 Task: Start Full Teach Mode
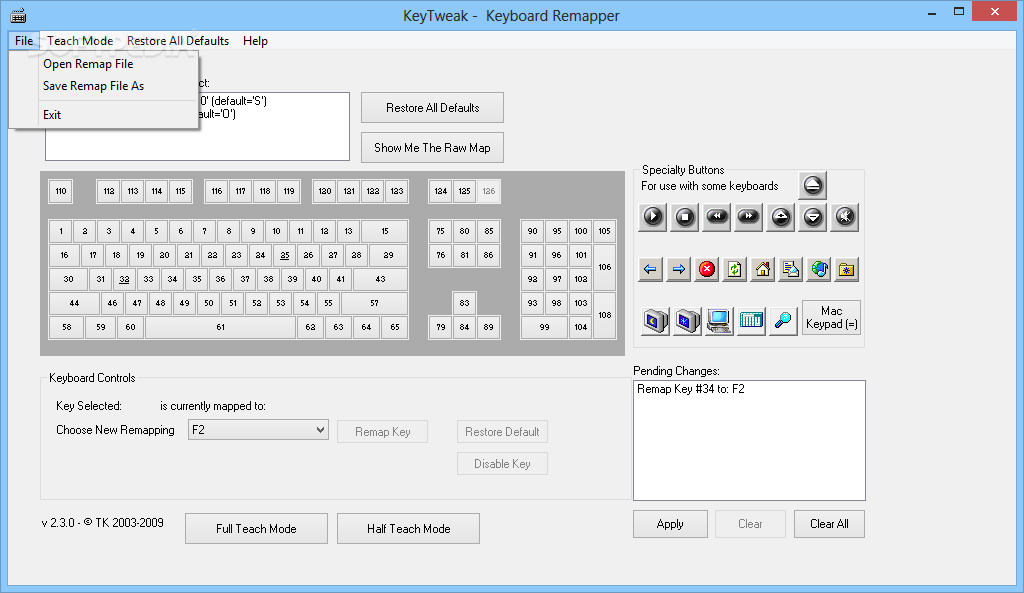pos(256,529)
